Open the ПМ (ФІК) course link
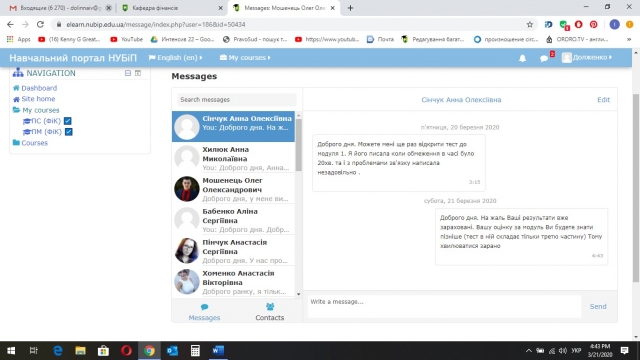The image size is (640, 360). pyautogui.click(x=46, y=132)
